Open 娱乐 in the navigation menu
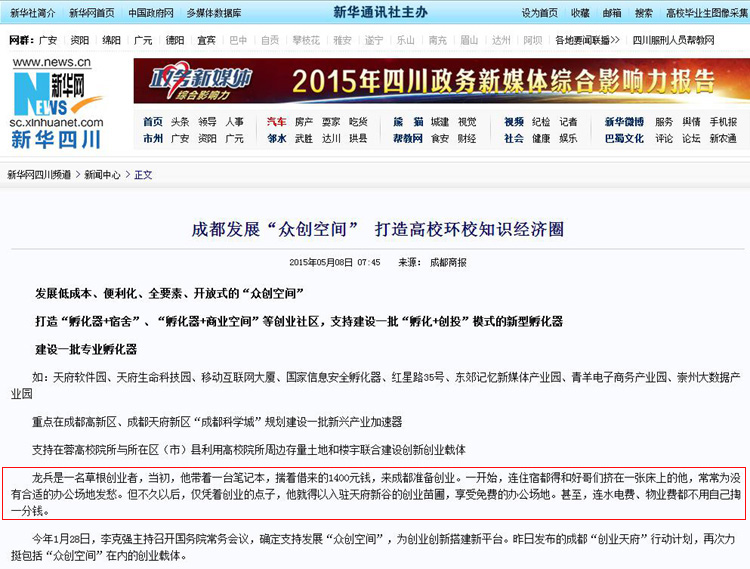The height and width of the screenshot is (569, 750). pyautogui.click(x=568, y=139)
